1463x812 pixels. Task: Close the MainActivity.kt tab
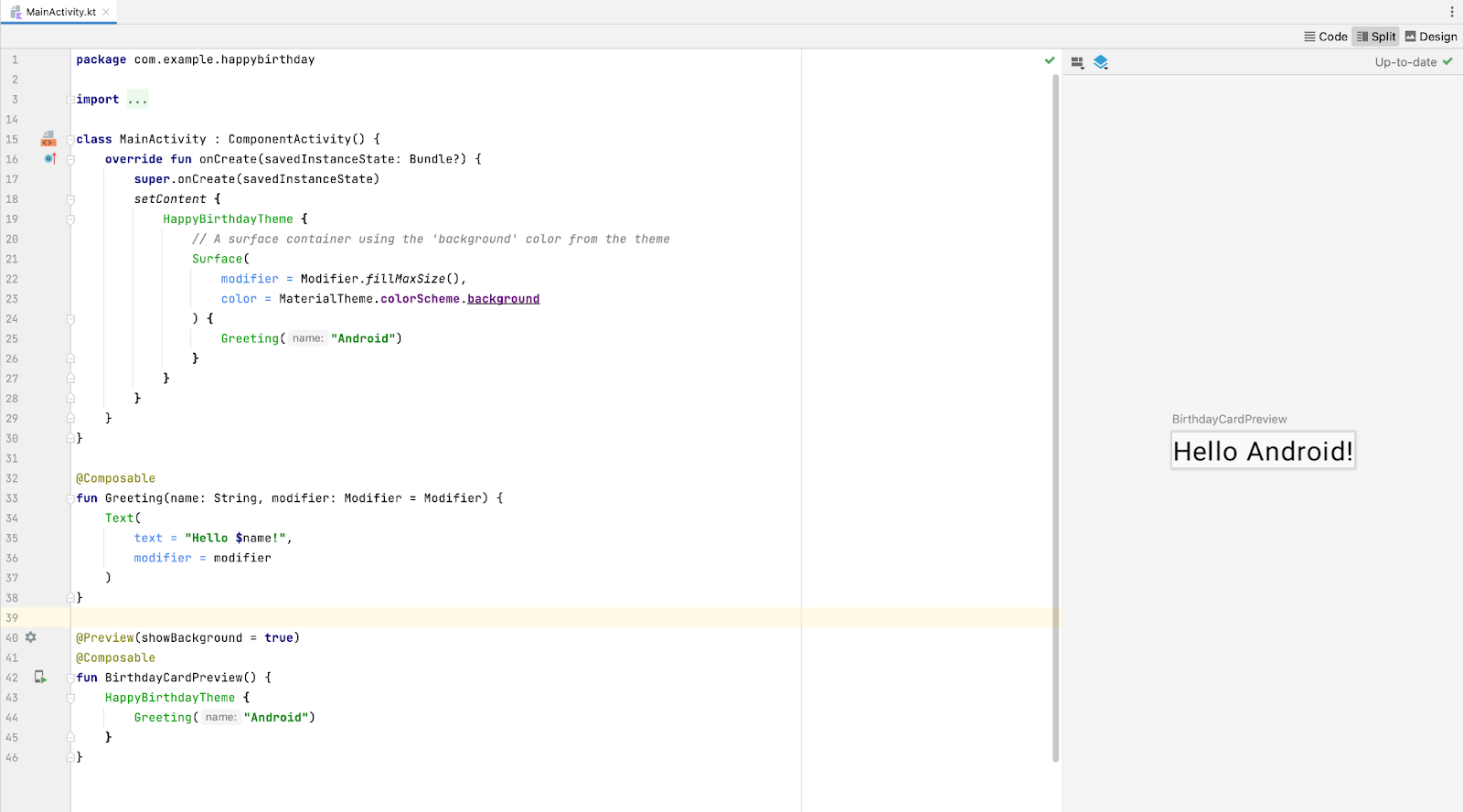[106, 12]
